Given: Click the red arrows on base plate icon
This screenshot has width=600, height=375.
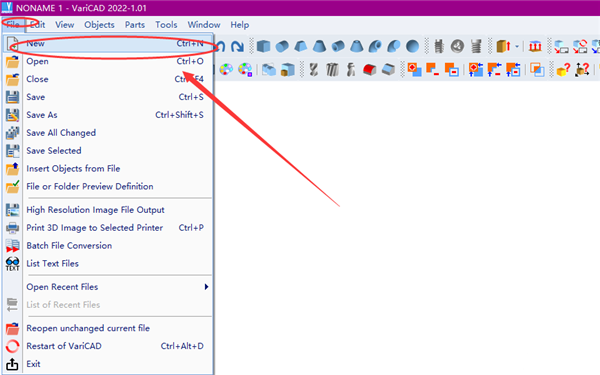Looking at the screenshot, I should pyautogui.click(x=535, y=47).
